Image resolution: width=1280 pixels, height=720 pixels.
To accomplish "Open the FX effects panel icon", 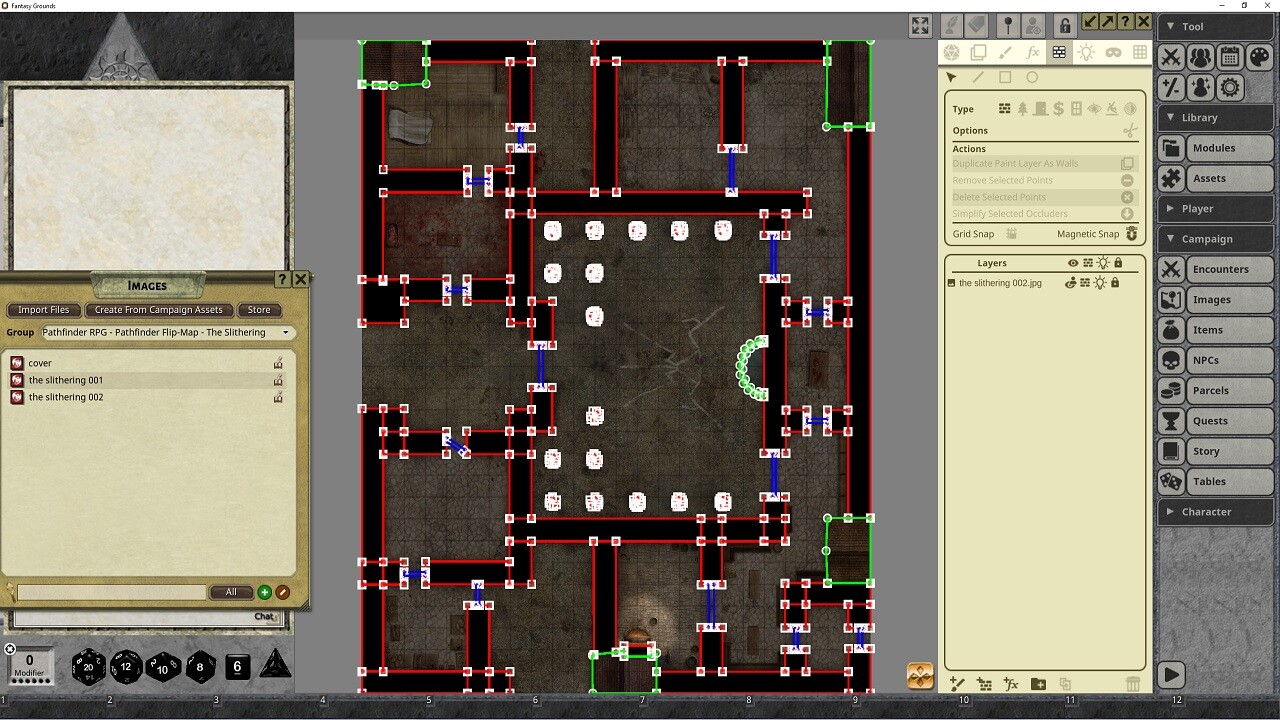I will (1033, 52).
